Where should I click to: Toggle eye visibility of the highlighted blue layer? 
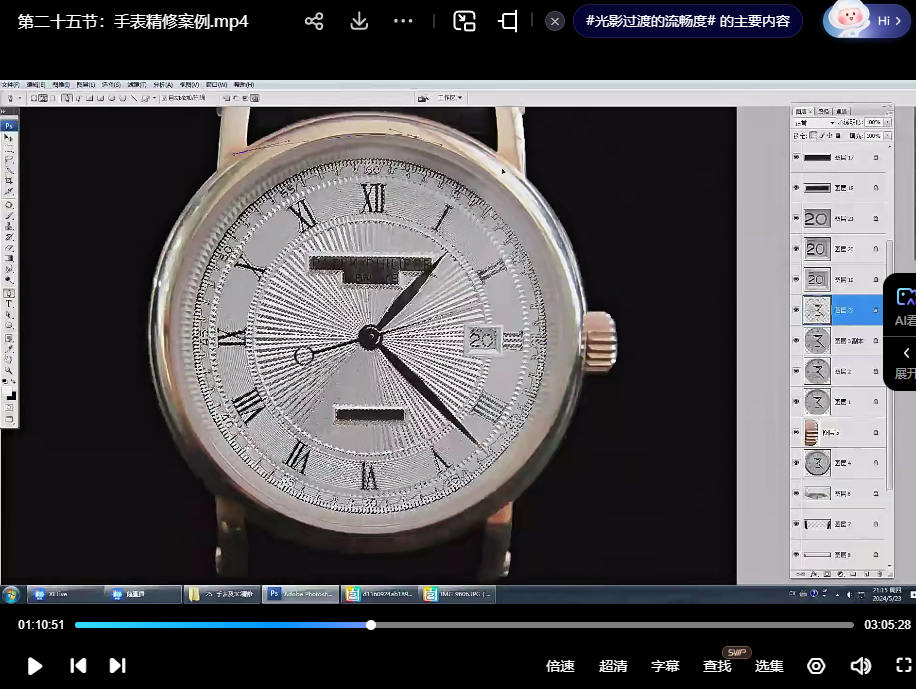point(797,310)
